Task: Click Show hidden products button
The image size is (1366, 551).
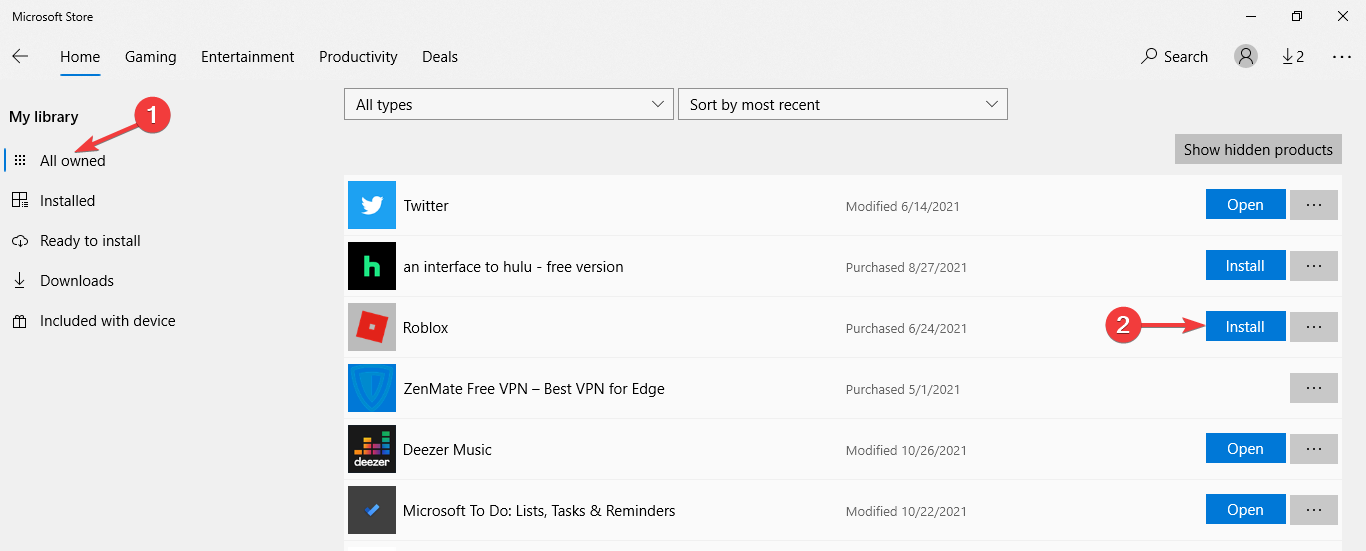Action: pos(1258,150)
